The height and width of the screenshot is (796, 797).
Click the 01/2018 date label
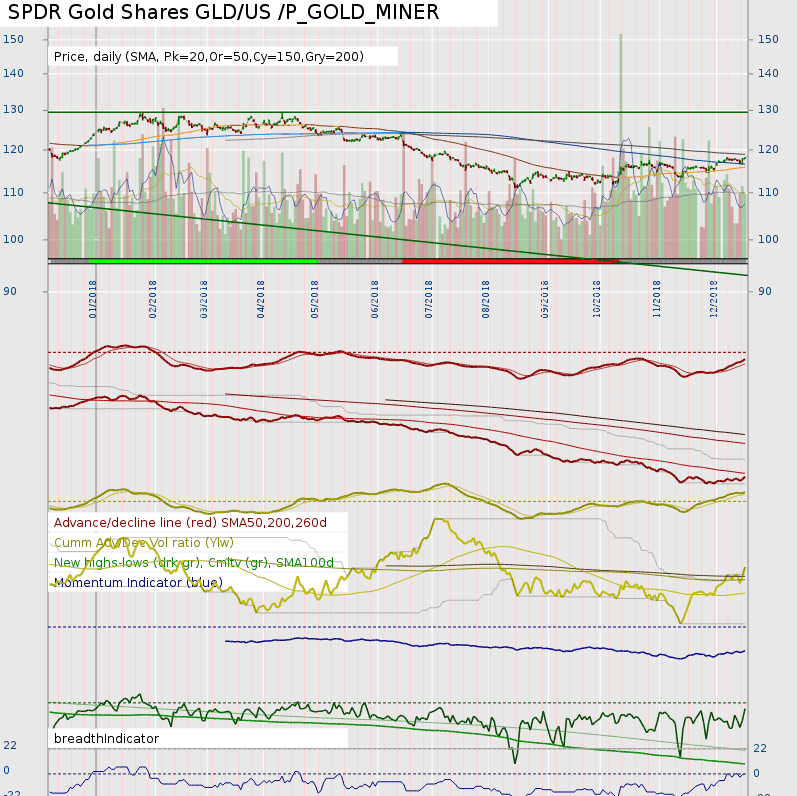tap(93, 299)
